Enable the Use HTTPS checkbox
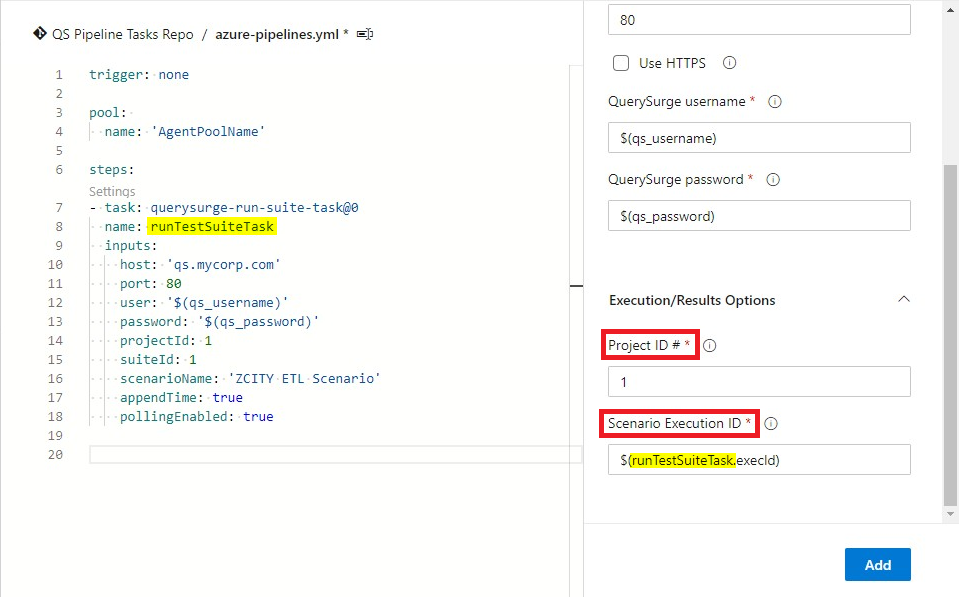The width and height of the screenshot is (959, 597). pos(621,63)
